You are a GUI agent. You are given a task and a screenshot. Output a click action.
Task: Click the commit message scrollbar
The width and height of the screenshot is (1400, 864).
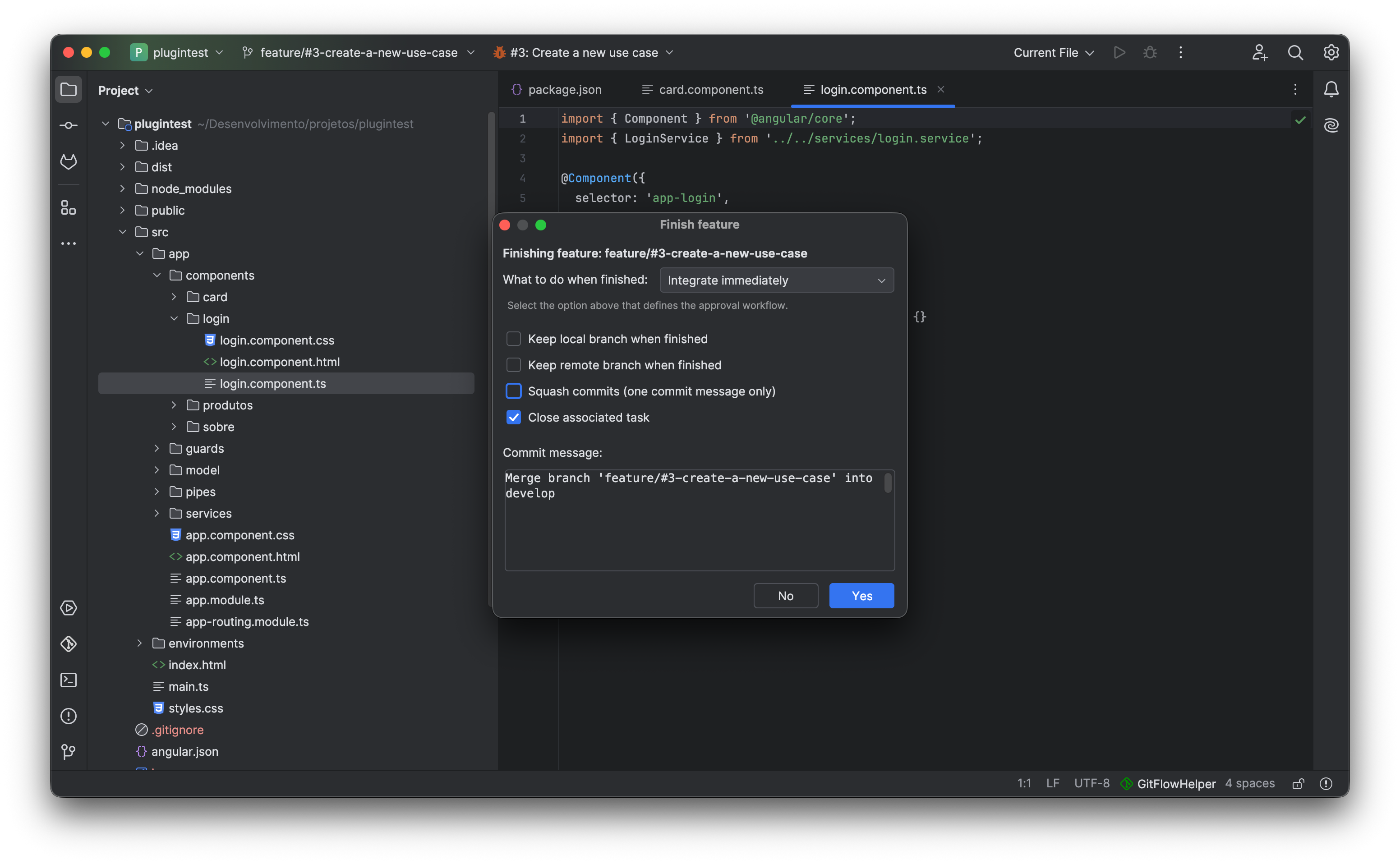pyautogui.click(x=888, y=483)
